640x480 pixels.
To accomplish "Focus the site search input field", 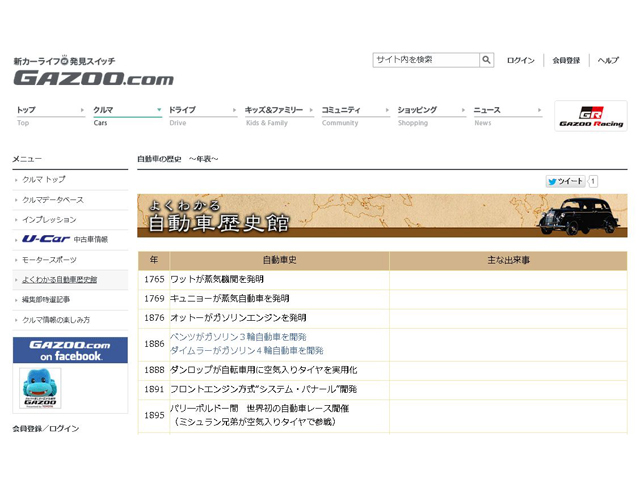I will [x=425, y=60].
